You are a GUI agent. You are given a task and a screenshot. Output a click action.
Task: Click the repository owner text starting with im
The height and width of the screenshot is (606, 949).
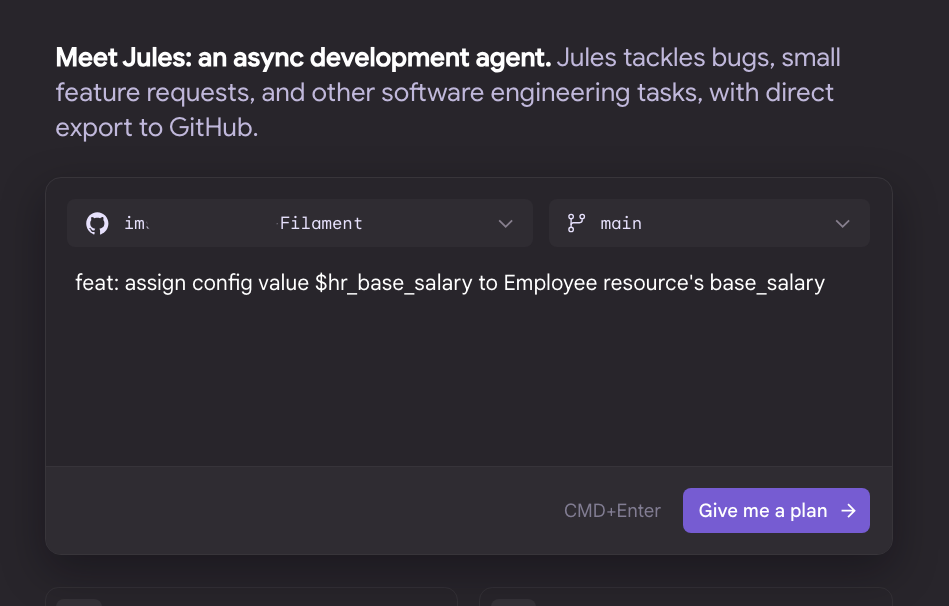coord(136,223)
